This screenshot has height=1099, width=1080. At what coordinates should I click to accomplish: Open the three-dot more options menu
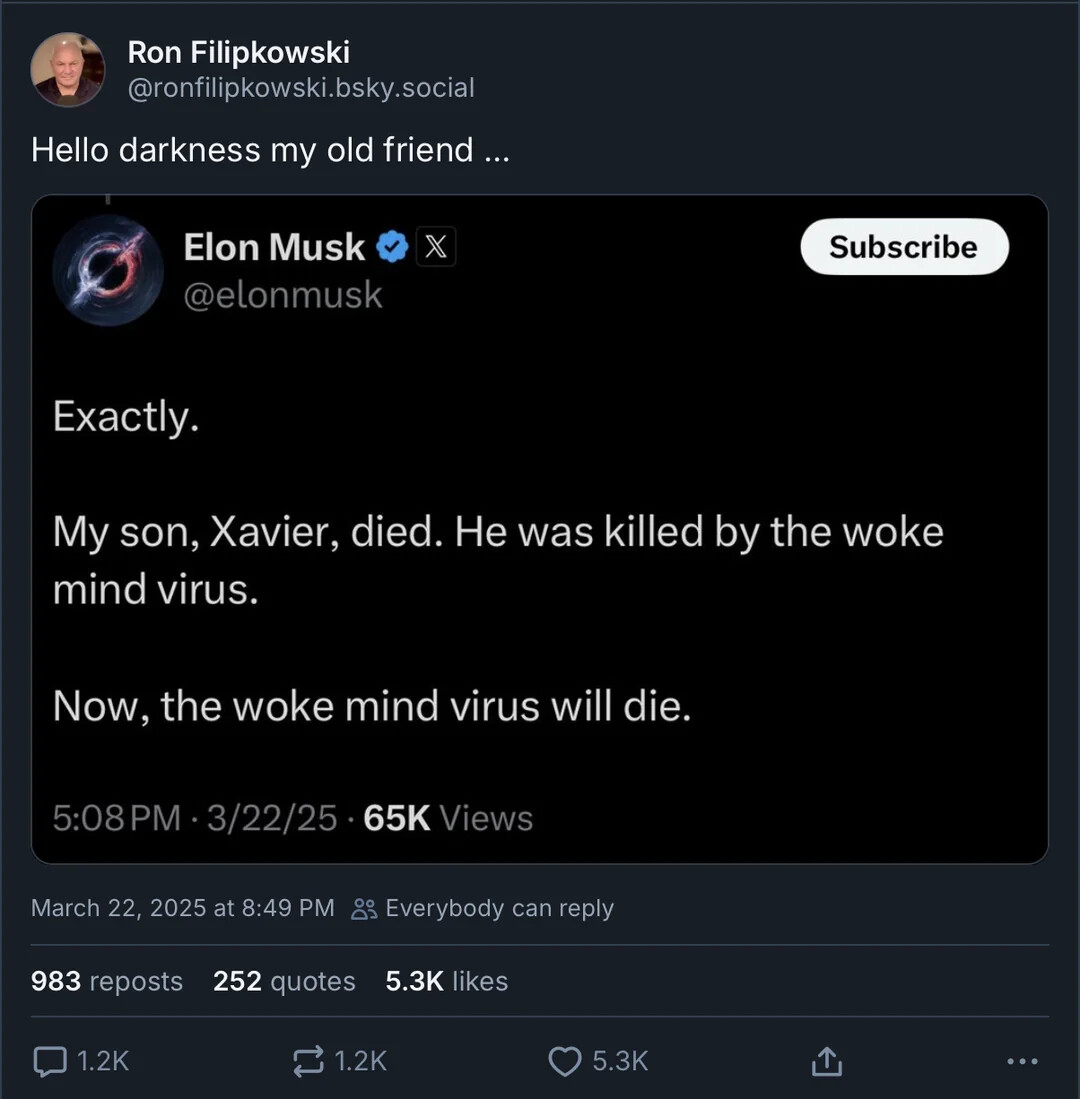tap(1023, 1061)
